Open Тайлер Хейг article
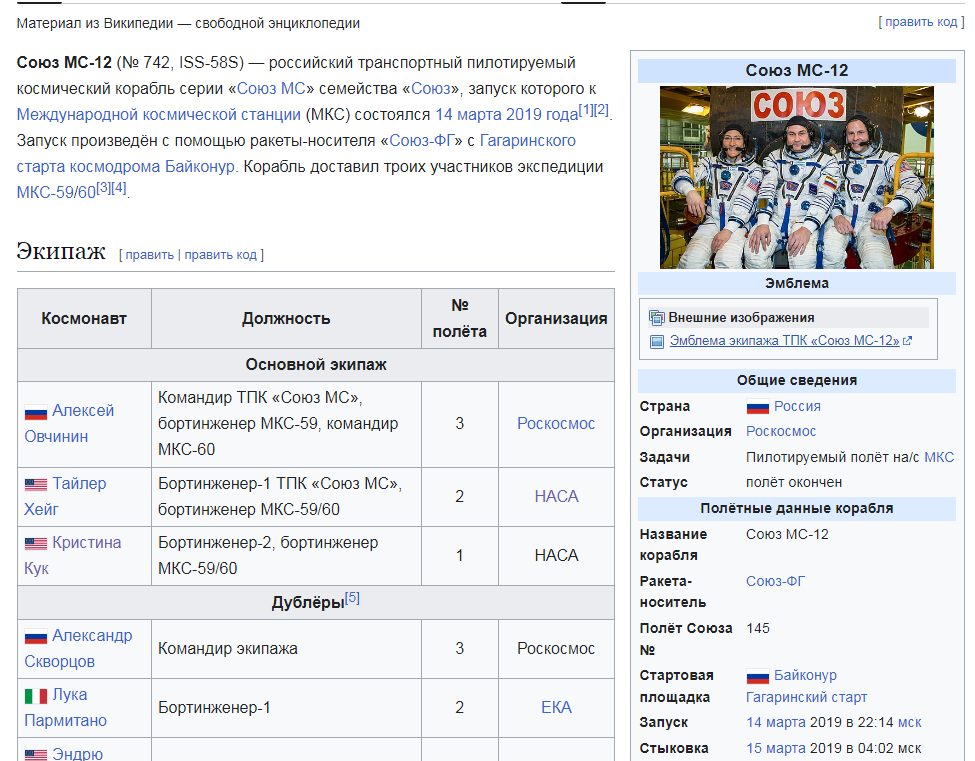The image size is (975, 761). 65,496
